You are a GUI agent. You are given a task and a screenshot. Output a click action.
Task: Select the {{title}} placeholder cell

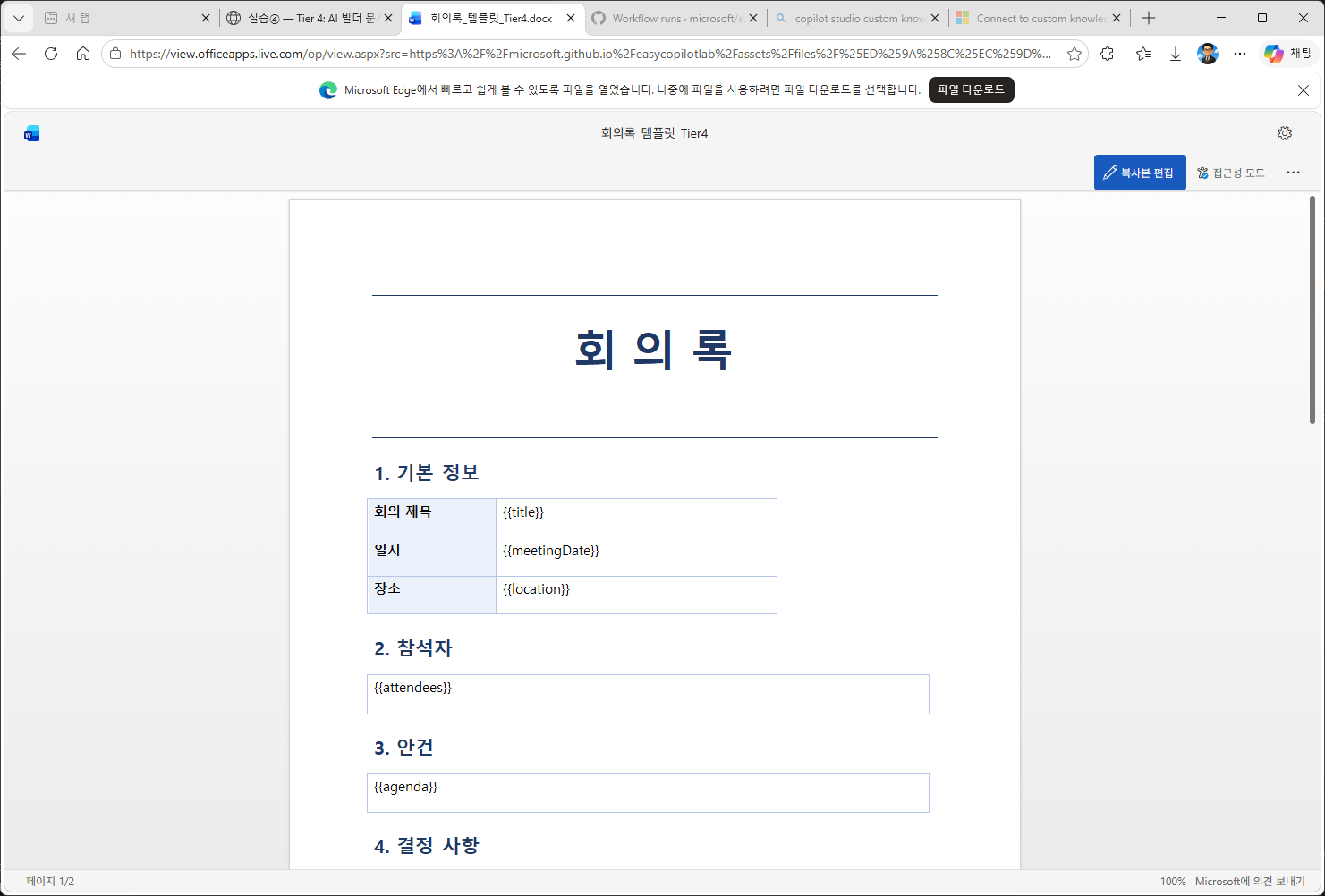point(636,518)
